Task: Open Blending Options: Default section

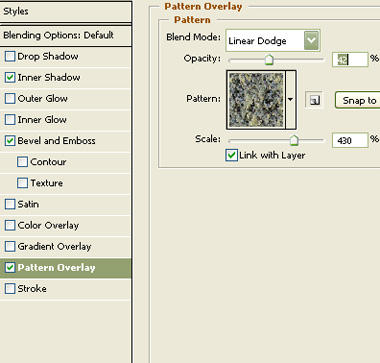Action: pos(65,35)
